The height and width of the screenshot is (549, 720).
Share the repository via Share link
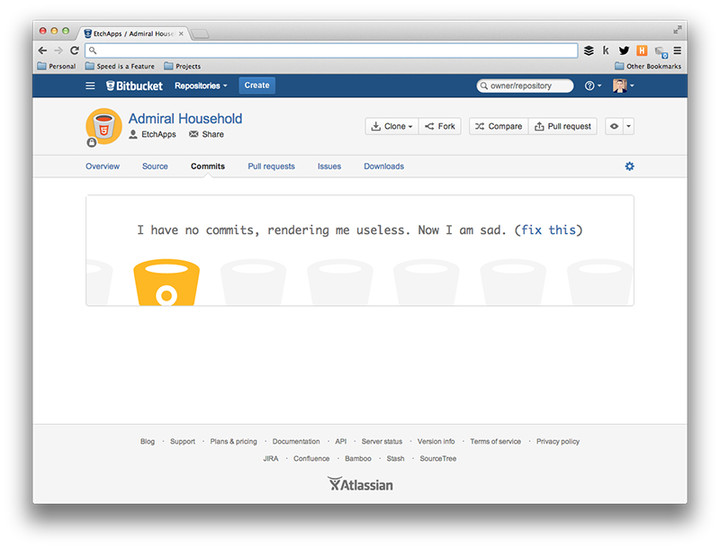(x=207, y=134)
